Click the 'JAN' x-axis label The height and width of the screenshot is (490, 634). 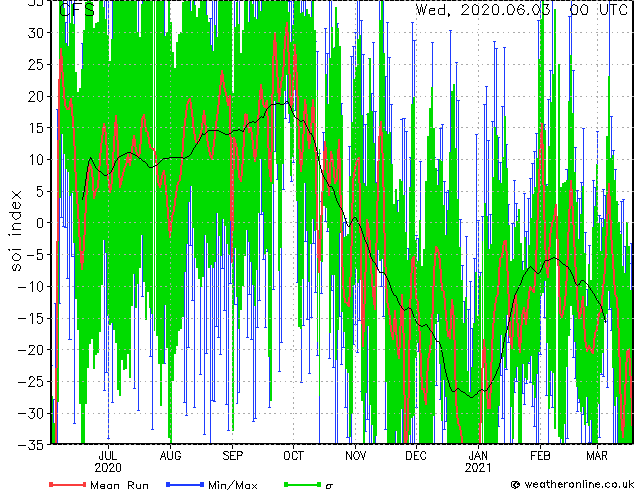point(478,456)
